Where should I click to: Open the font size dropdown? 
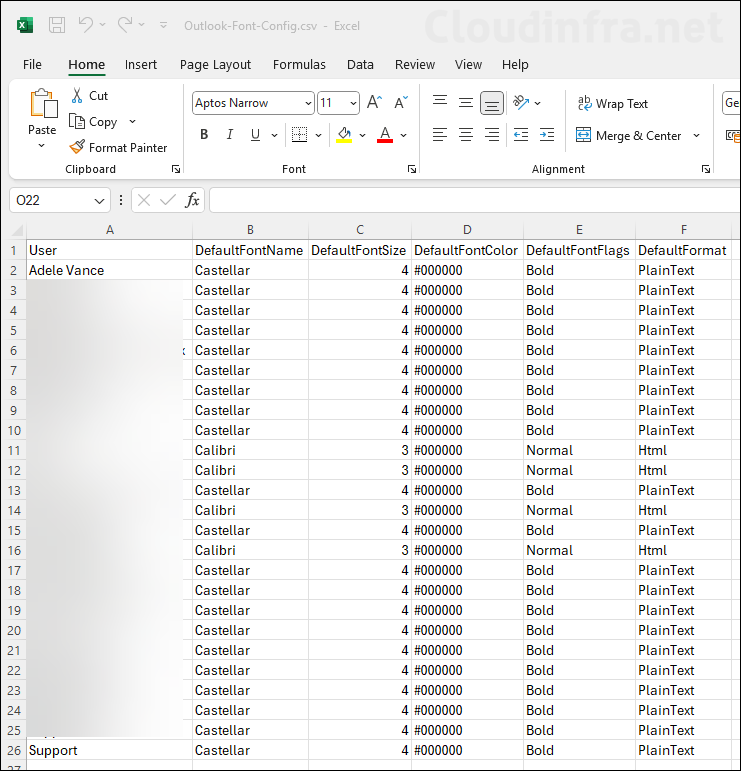click(x=353, y=103)
